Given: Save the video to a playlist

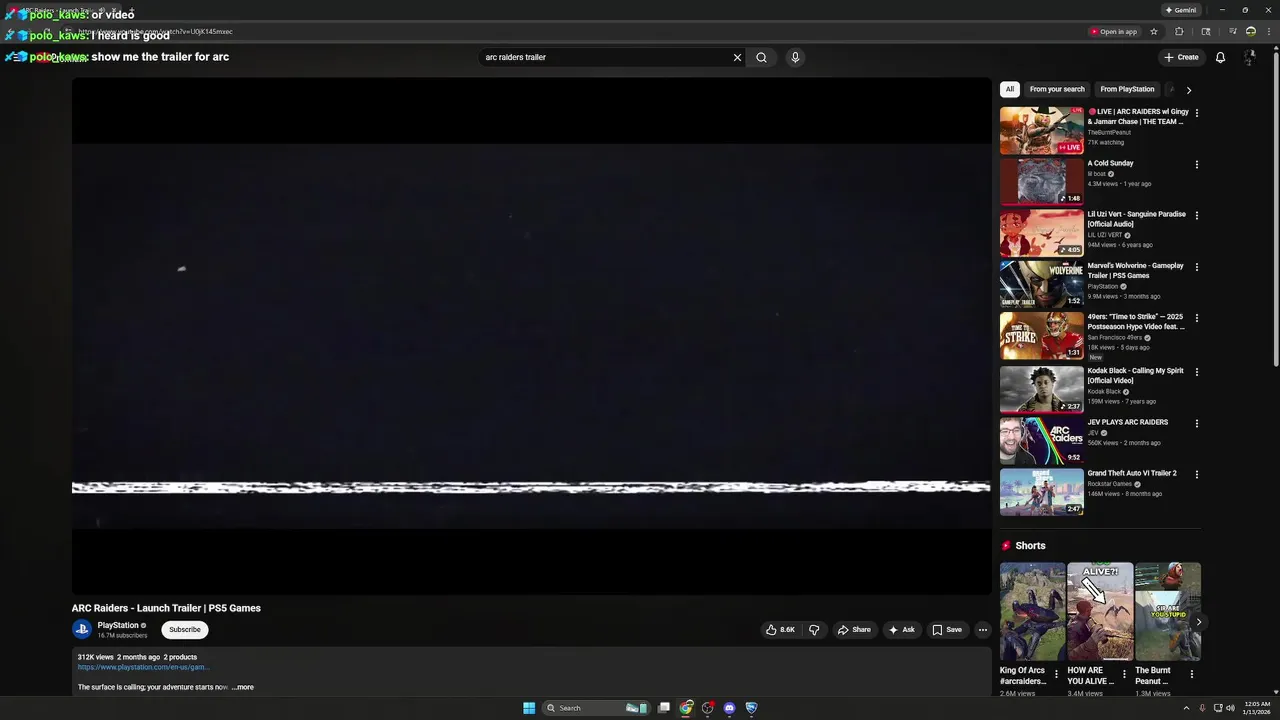Looking at the screenshot, I should coord(947,630).
